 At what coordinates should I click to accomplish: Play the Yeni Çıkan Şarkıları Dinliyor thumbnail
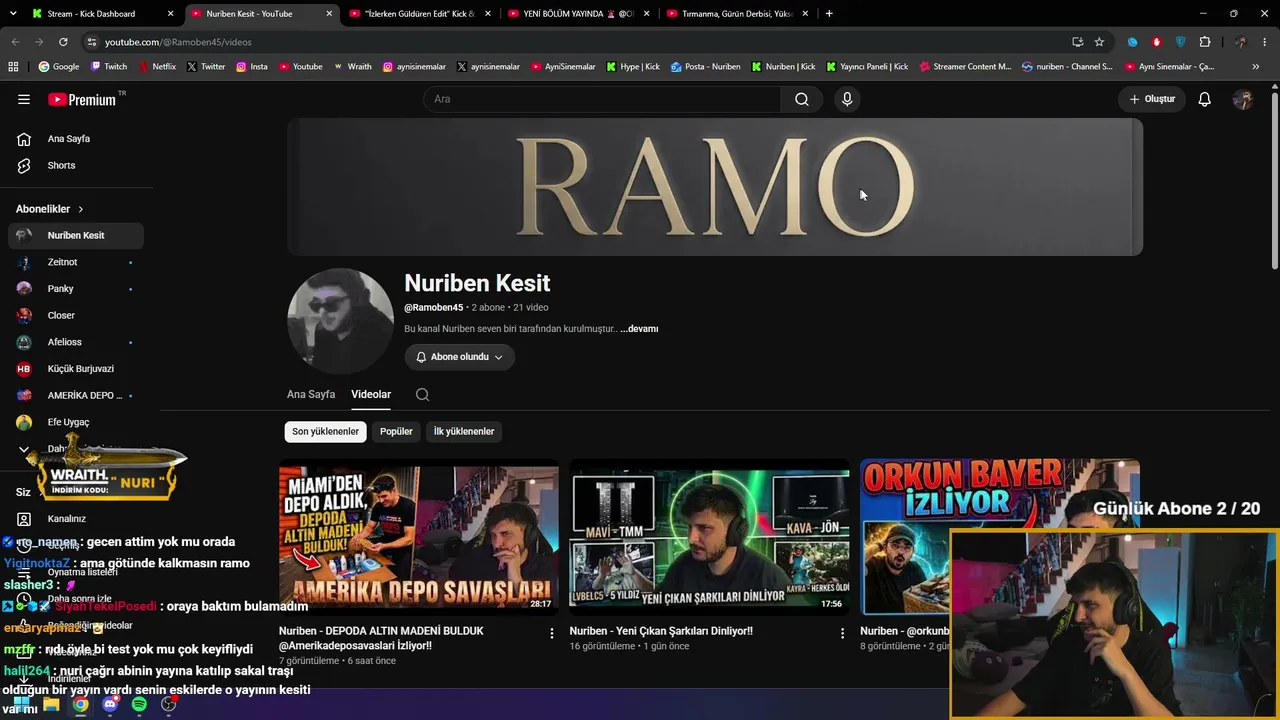pos(709,537)
